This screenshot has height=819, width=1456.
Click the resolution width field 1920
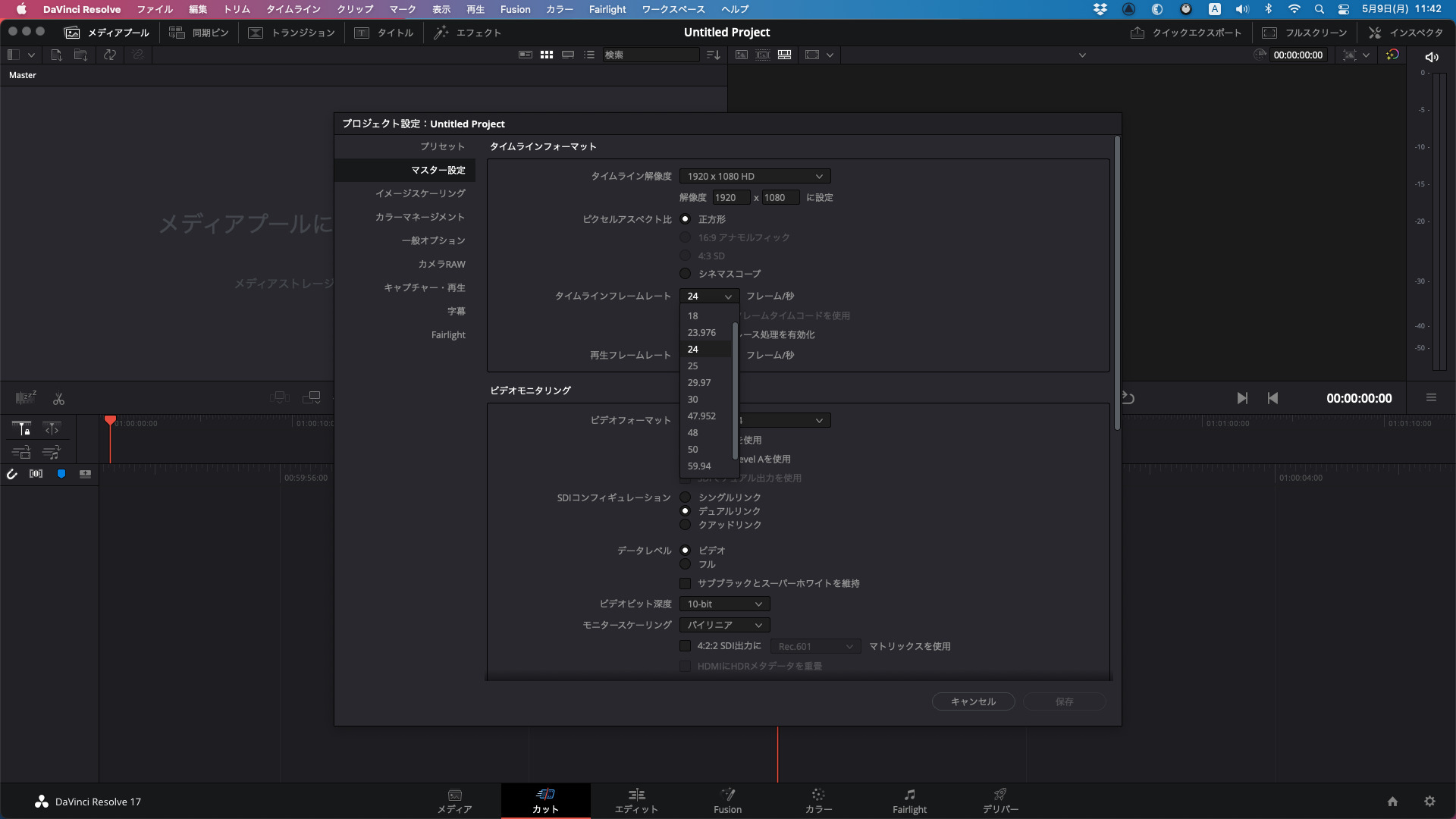[x=732, y=197]
